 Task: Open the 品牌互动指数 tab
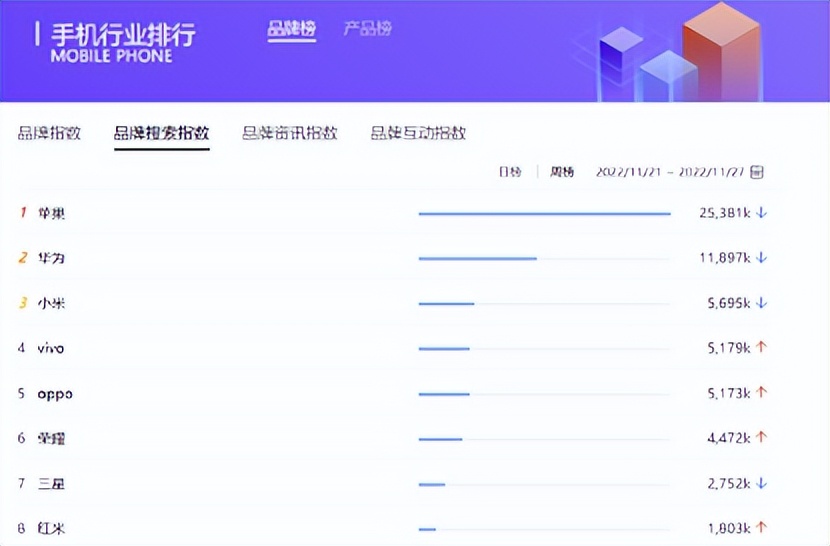(x=418, y=132)
